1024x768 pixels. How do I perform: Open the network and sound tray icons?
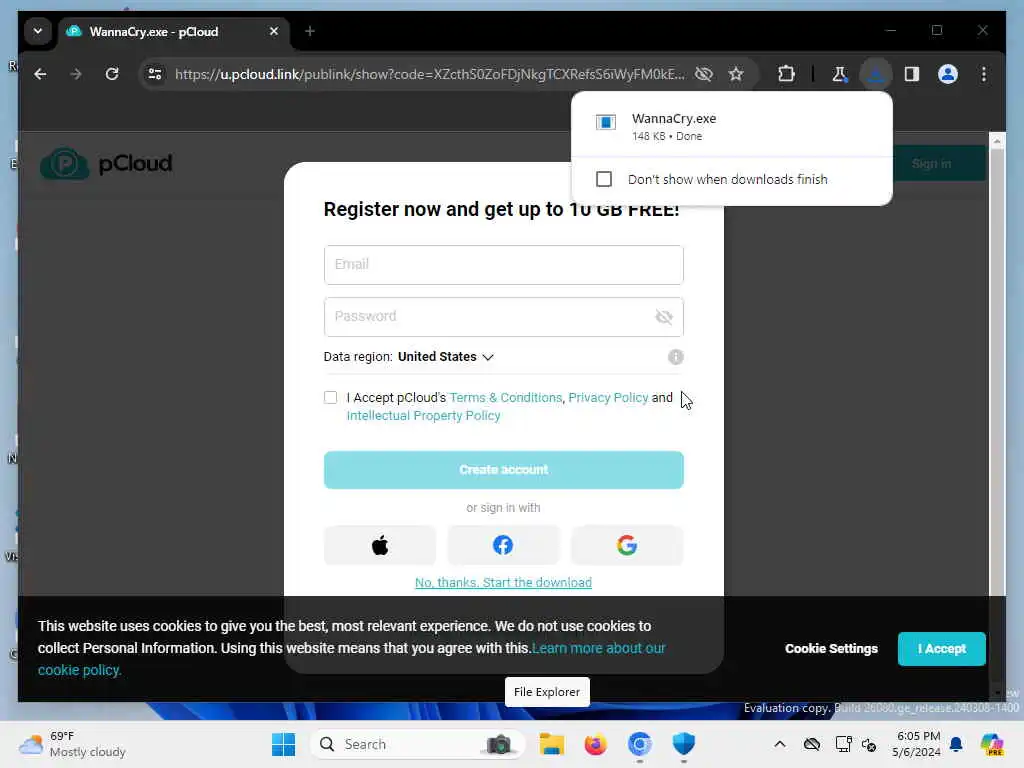coord(856,744)
